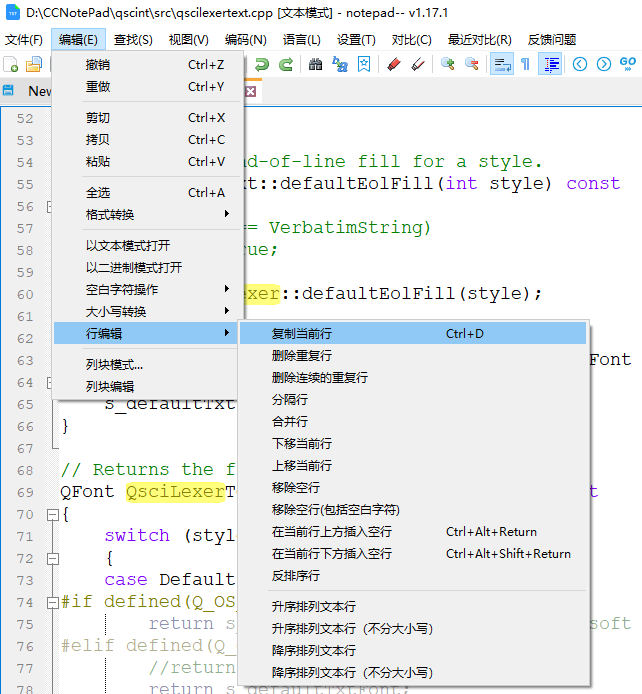Open the 语言(L) menu
Viewport: 642px width, 694px height.
(302, 40)
